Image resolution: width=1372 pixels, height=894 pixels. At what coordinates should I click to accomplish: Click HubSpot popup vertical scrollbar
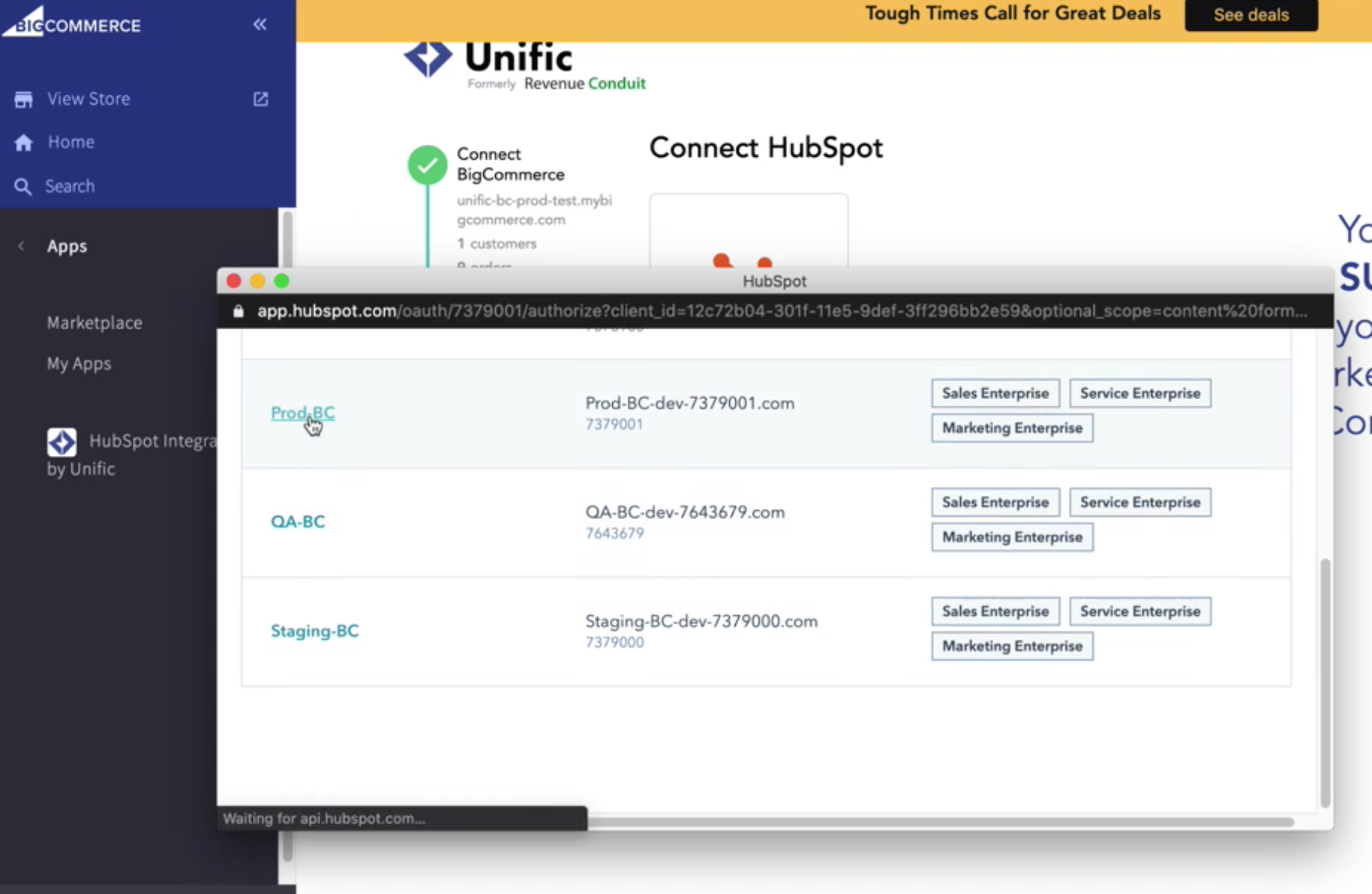(x=1325, y=682)
